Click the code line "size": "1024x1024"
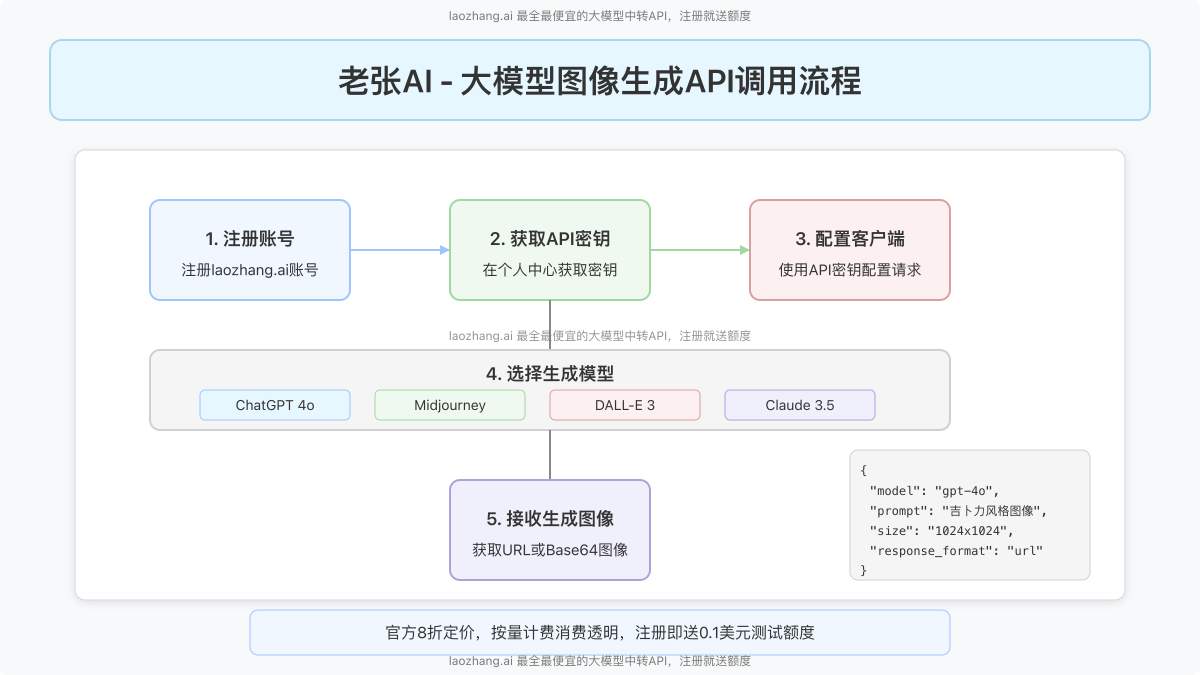Image resolution: width=1200 pixels, height=675 pixels. (x=942, y=530)
